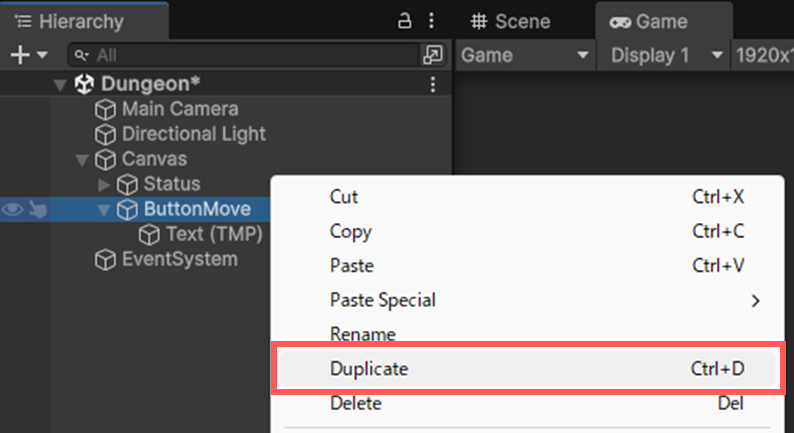Open the Paste Special submenu

click(x=383, y=300)
